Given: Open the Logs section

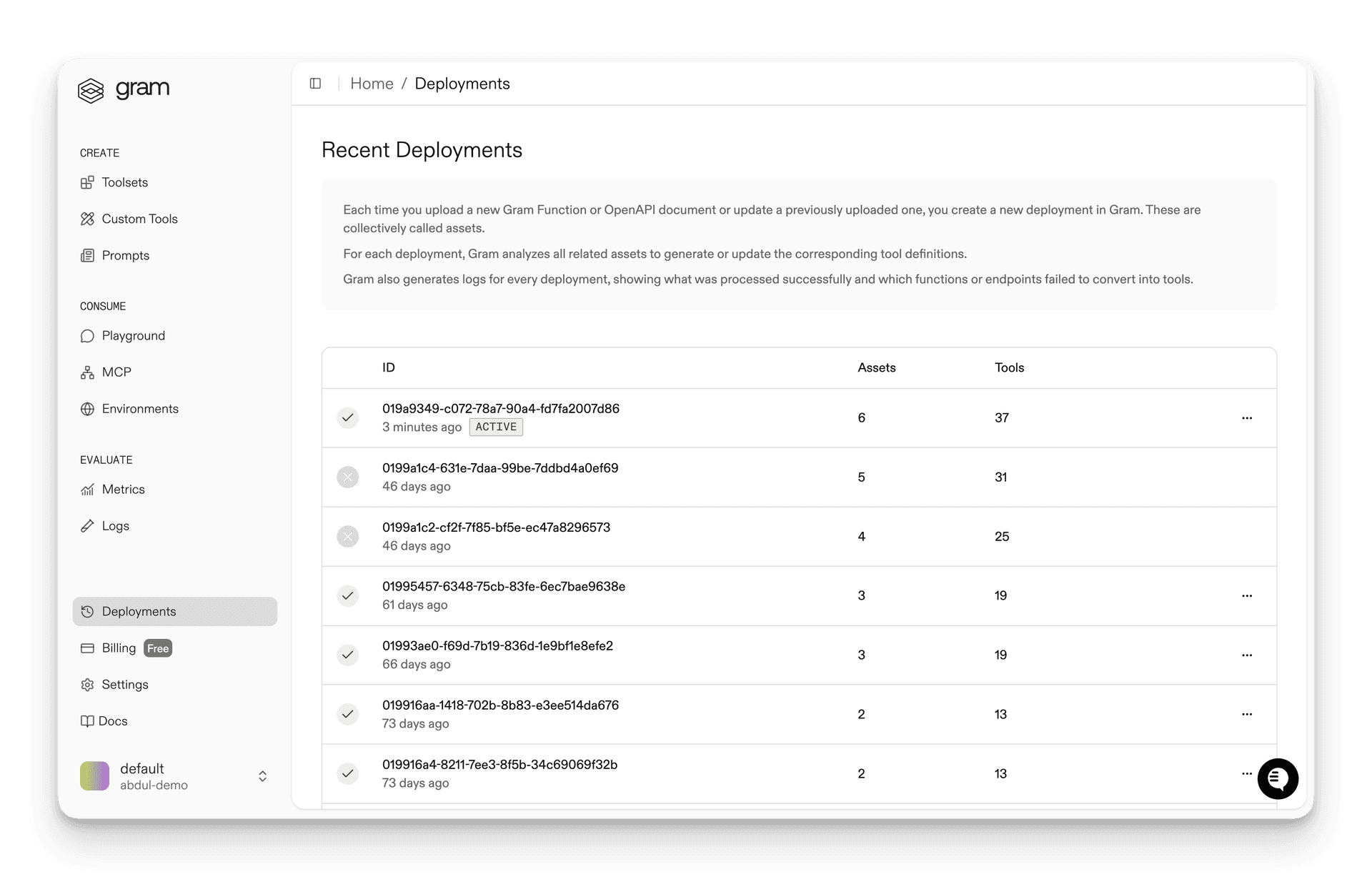Looking at the screenshot, I should pos(116,525).
